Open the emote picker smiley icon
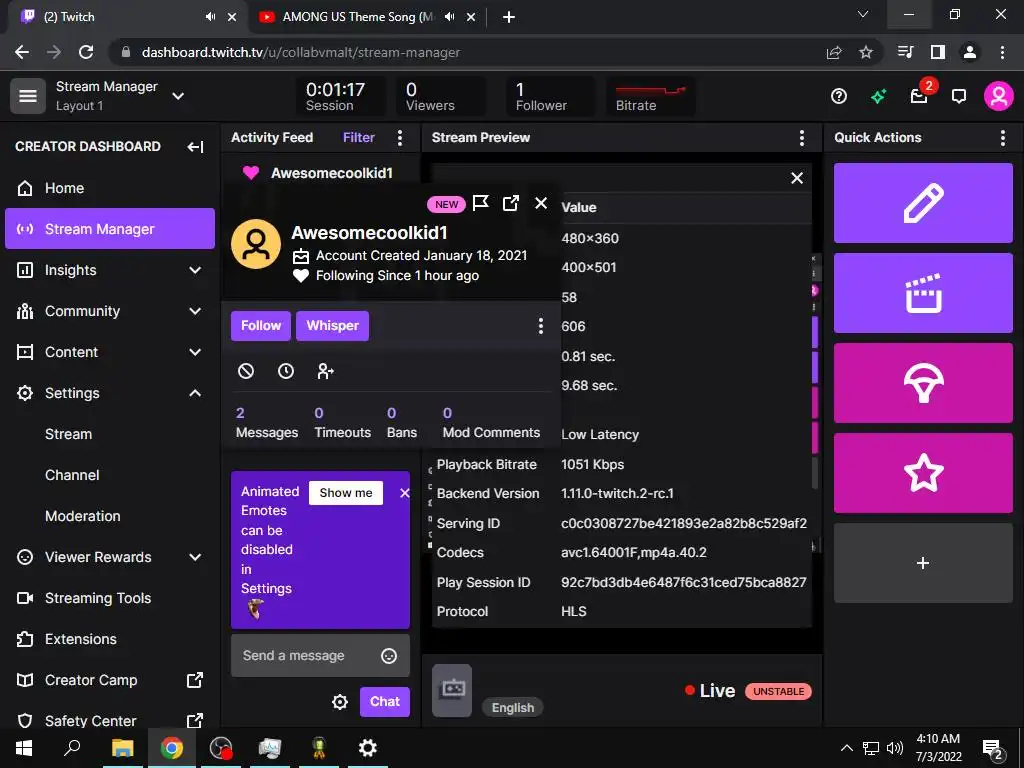The width and height of the screenshot is (1024, 768). click(x=389, y=656)
